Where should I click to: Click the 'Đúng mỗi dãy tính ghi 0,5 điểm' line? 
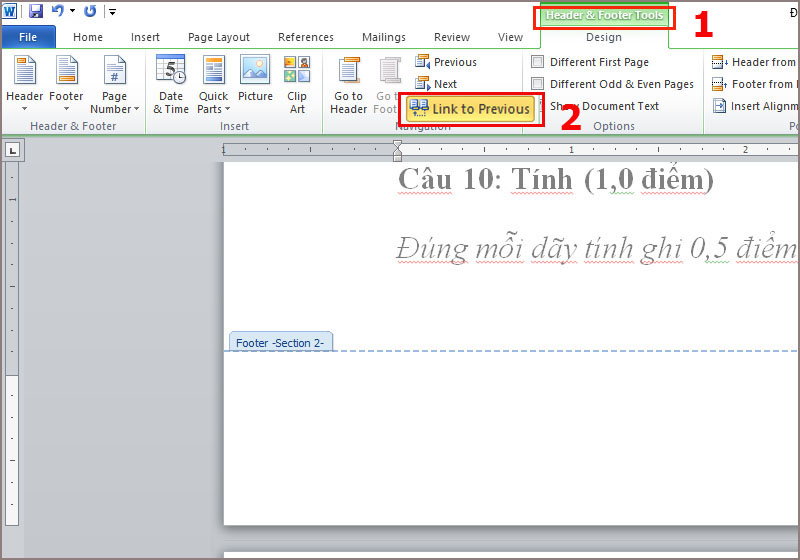(597, 249)
